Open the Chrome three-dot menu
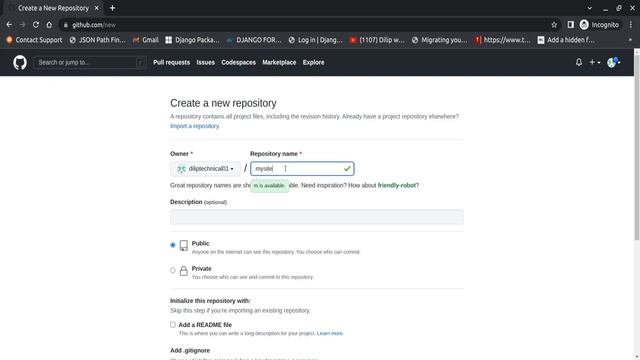 point(631,25)
